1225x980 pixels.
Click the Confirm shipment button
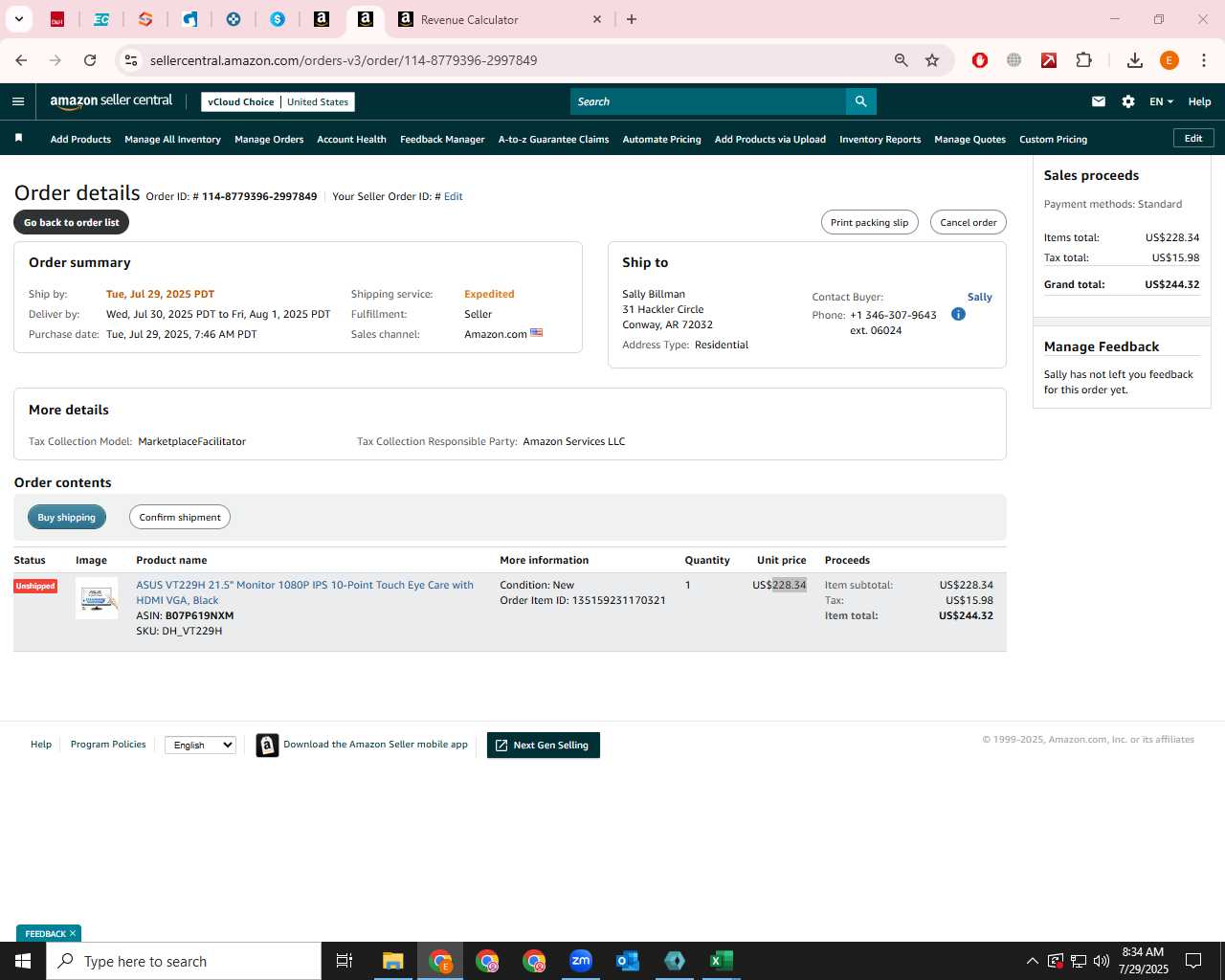click(180, 517)
